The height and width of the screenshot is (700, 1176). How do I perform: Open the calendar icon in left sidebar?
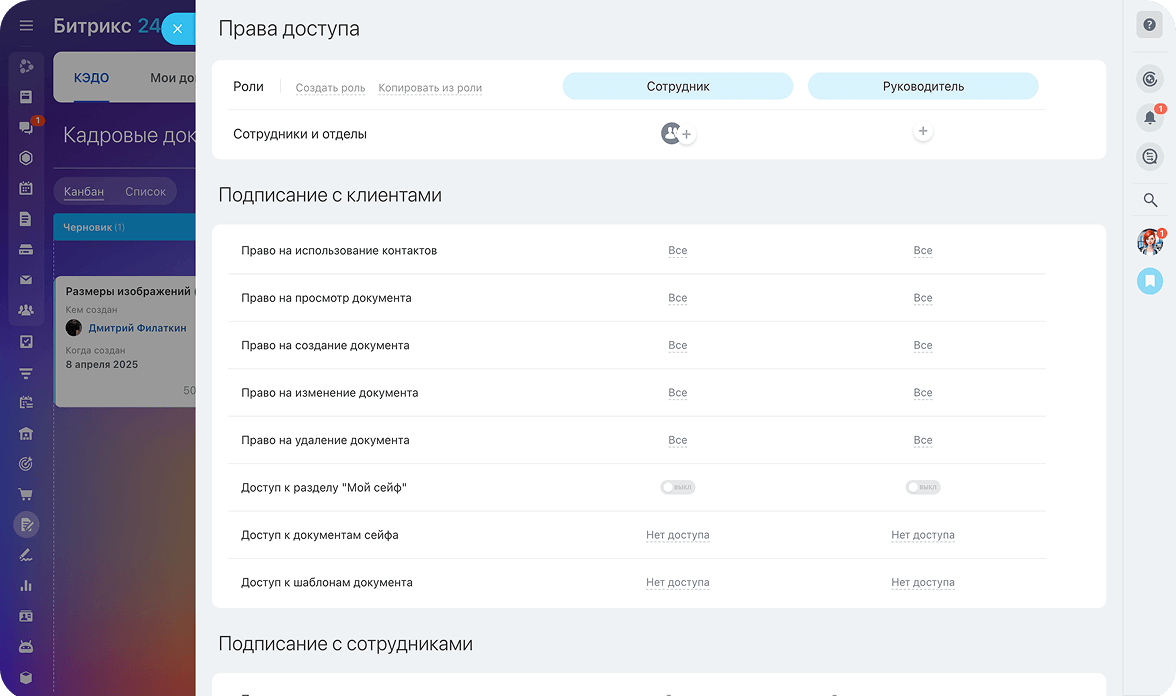coord(26,188)
